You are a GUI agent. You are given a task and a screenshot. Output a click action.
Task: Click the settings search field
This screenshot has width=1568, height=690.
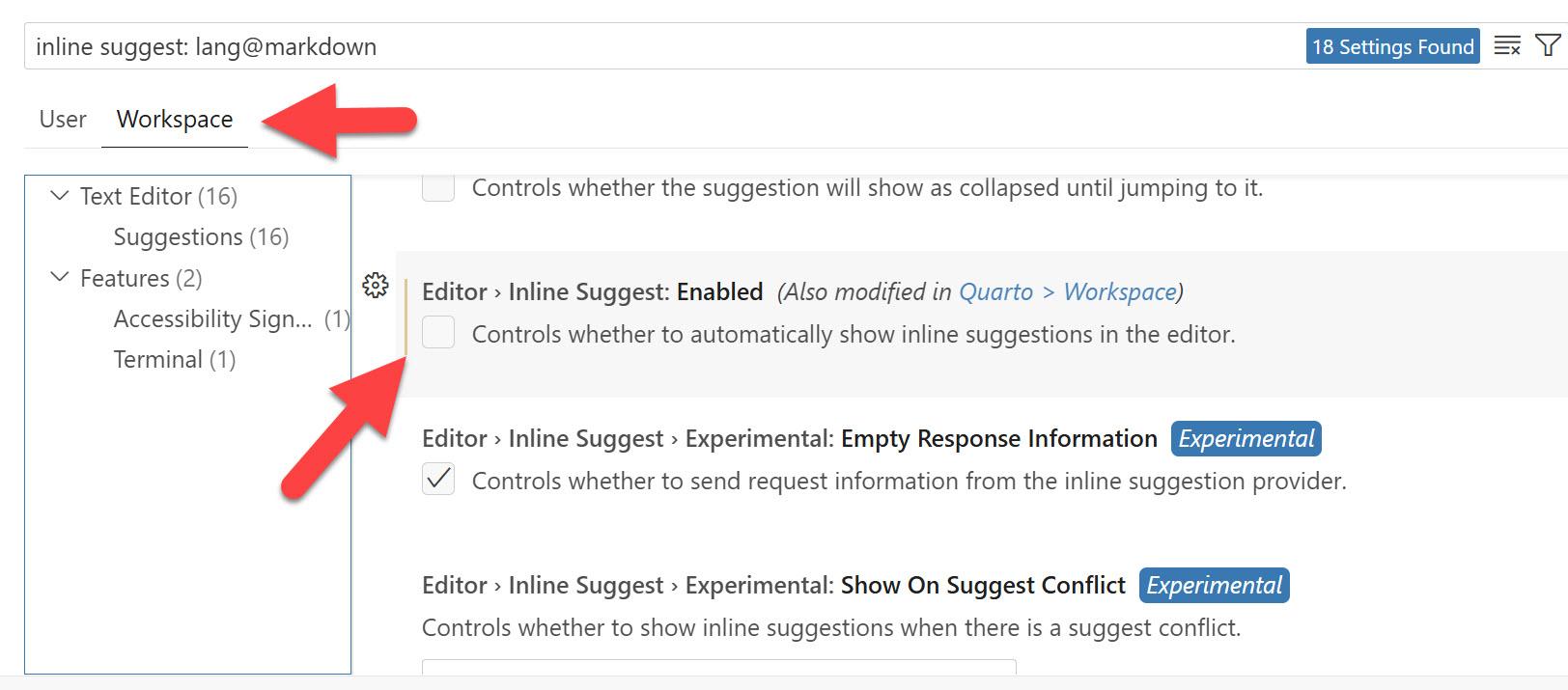pos(657,46)
